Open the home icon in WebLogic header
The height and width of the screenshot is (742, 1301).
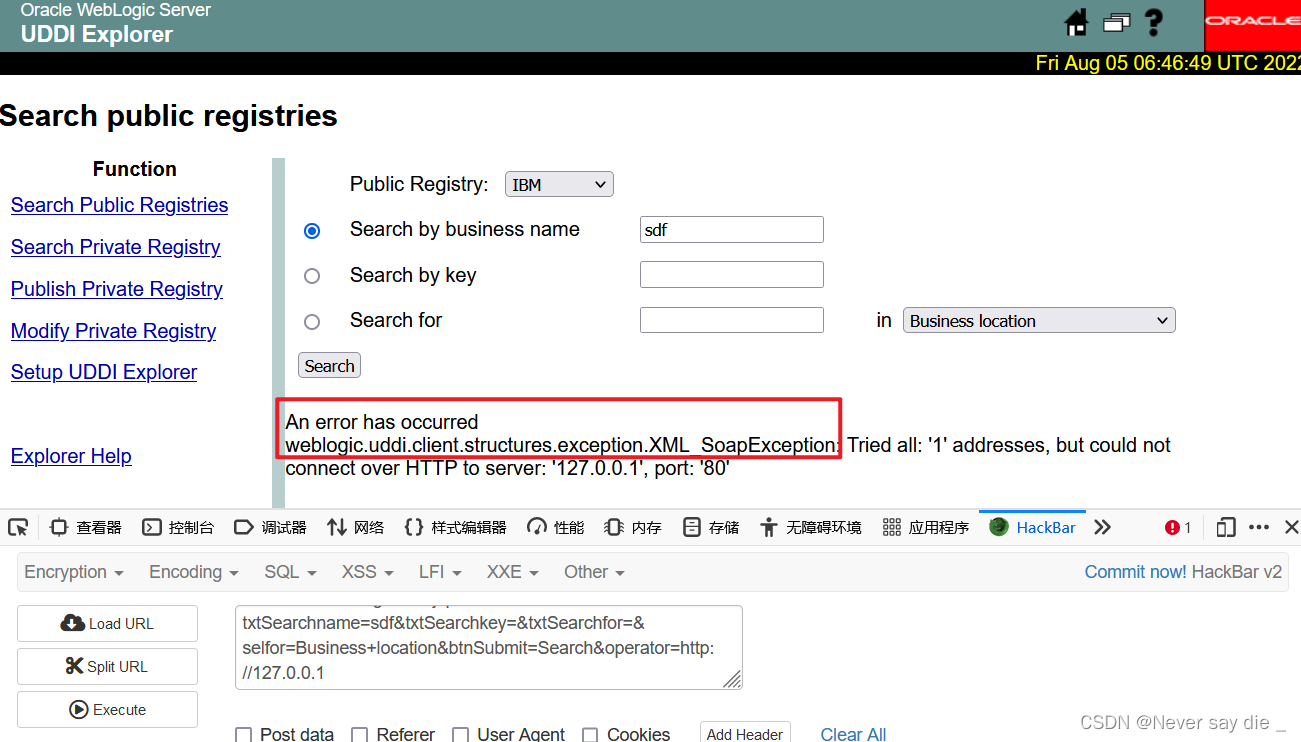[1076, 22]
